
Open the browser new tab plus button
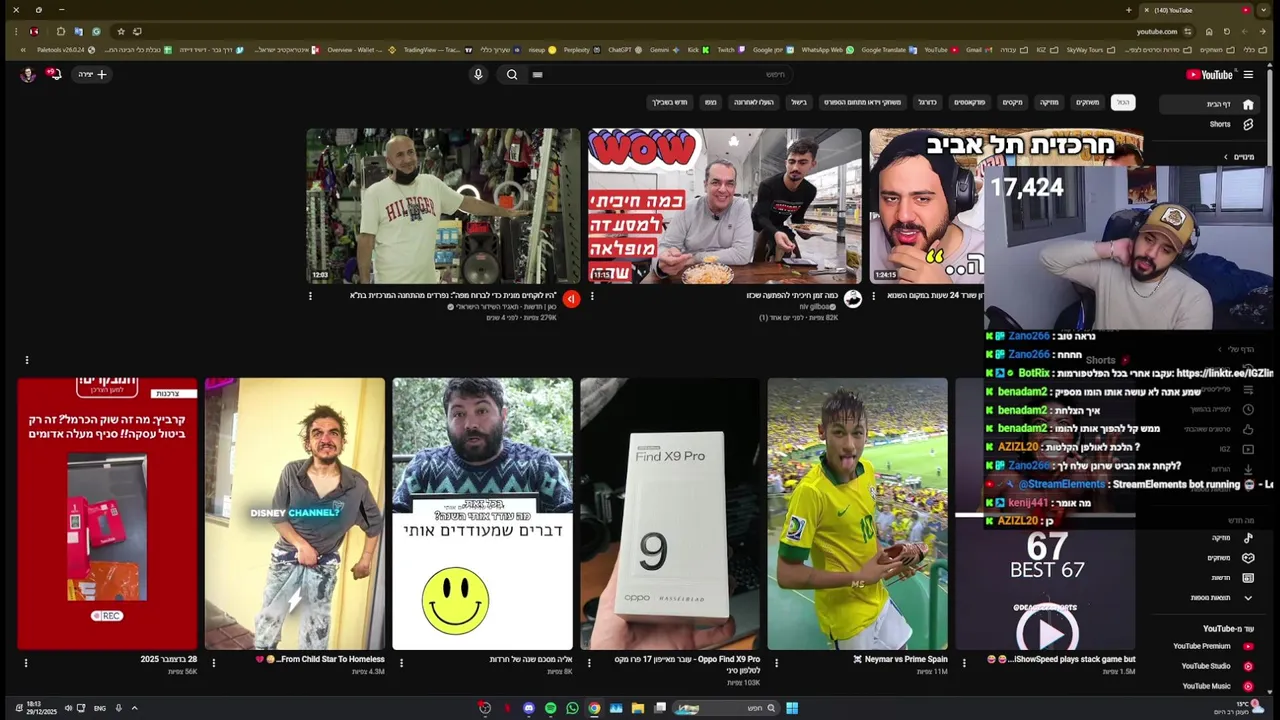click(x=1128, y=10)
